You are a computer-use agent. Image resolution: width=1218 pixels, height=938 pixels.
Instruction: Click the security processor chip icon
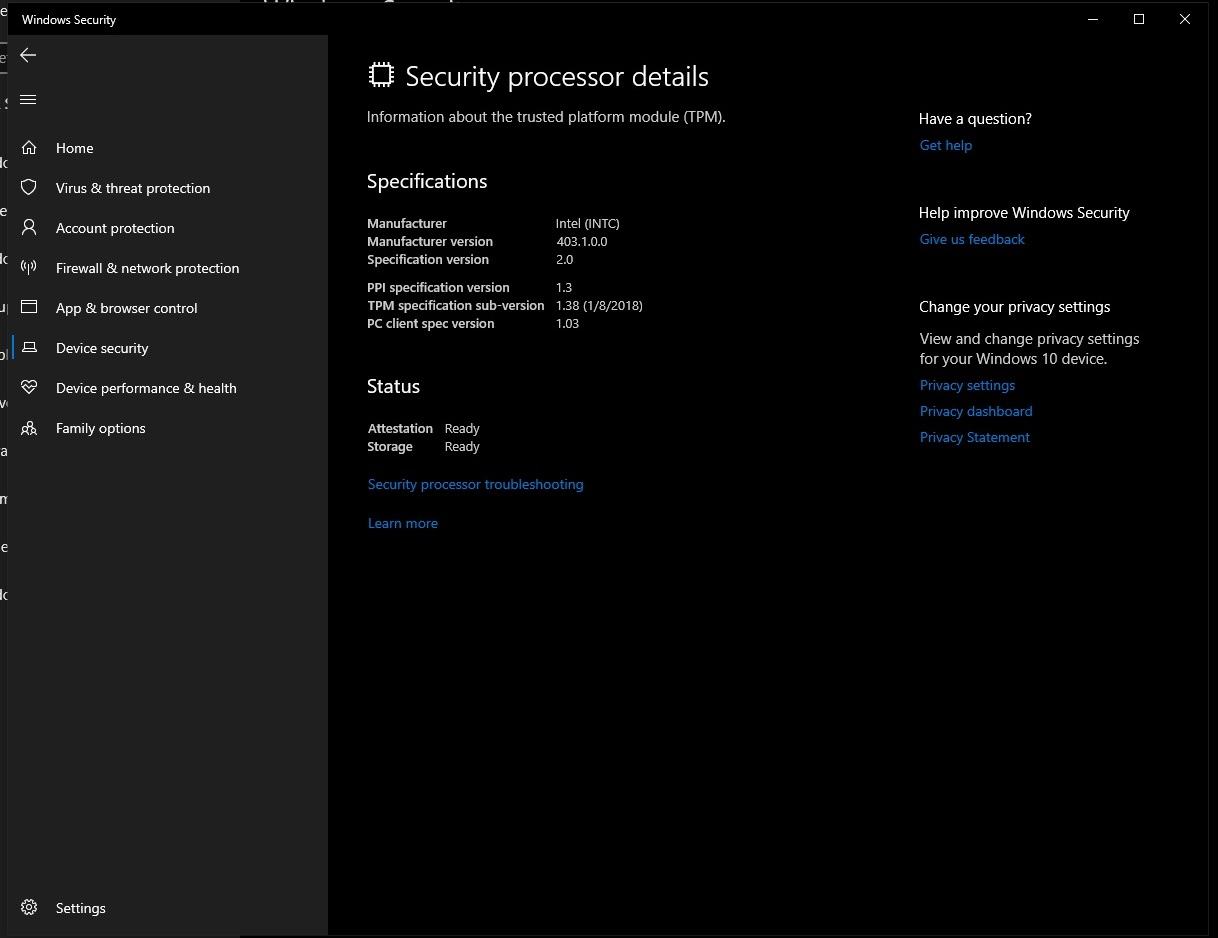381,75
